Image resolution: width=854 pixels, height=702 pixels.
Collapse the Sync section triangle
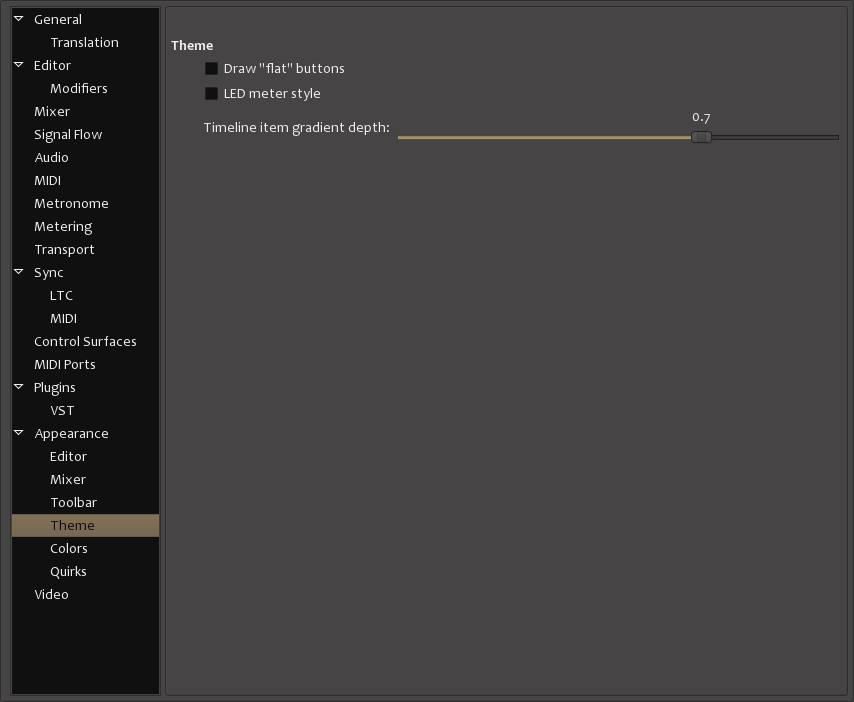[x=19, y=272]
